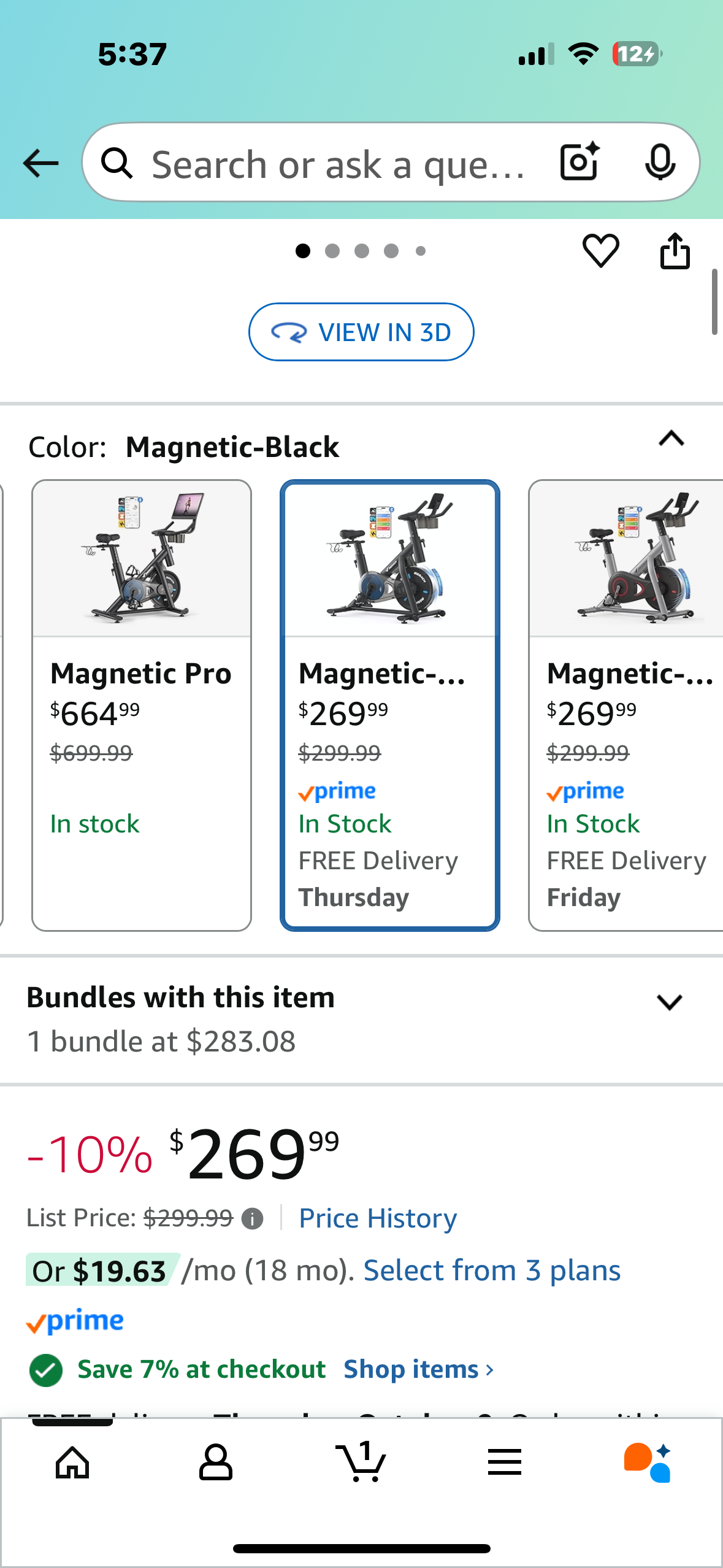Launch the Rufus AI assistant icon

point(648,1462)
